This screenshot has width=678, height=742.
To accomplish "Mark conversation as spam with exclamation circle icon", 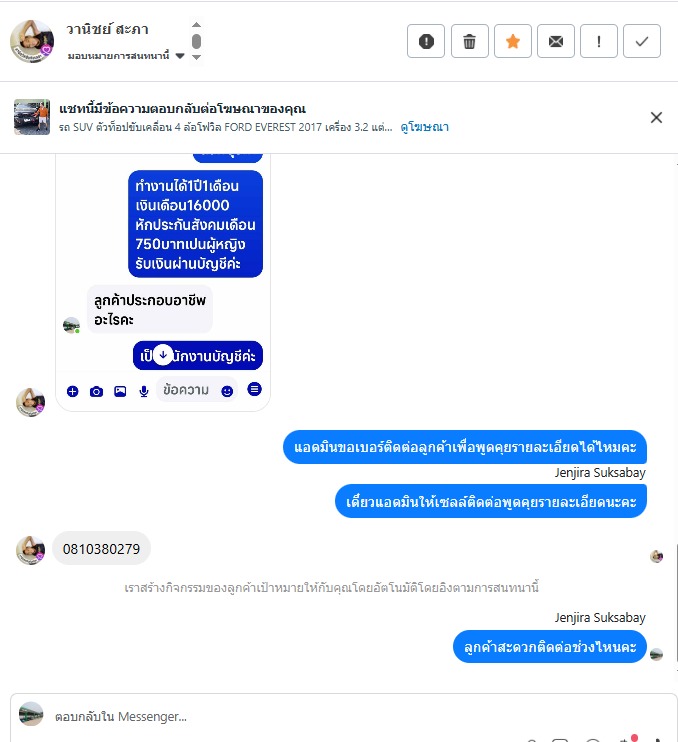I will click(x=426, y=41).
